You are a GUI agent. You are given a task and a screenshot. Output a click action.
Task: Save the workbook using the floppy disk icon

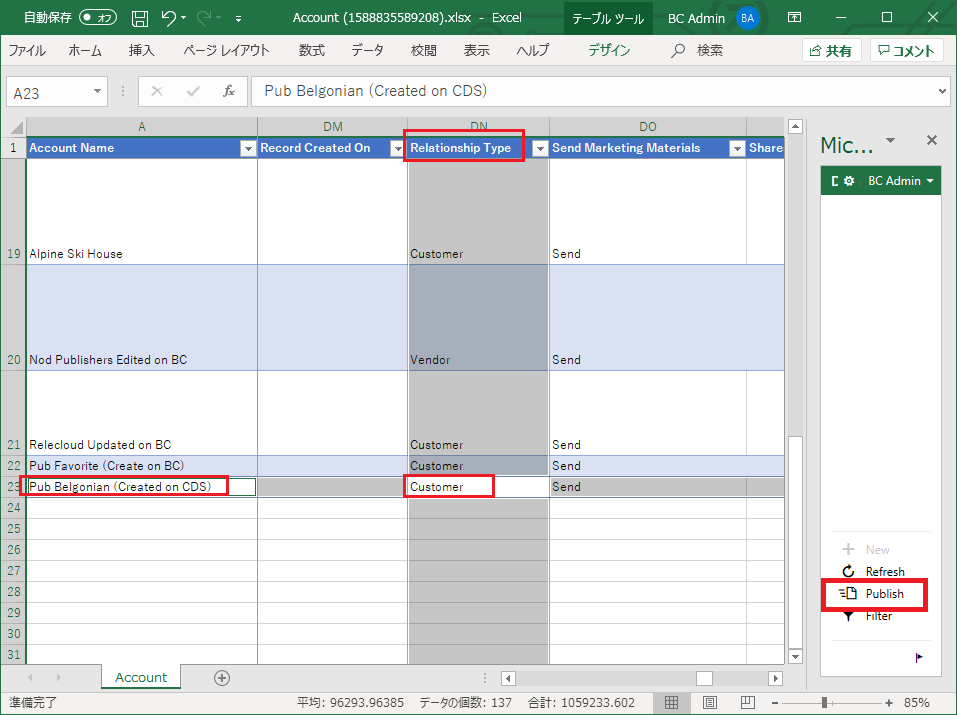[x=140, y=18]
